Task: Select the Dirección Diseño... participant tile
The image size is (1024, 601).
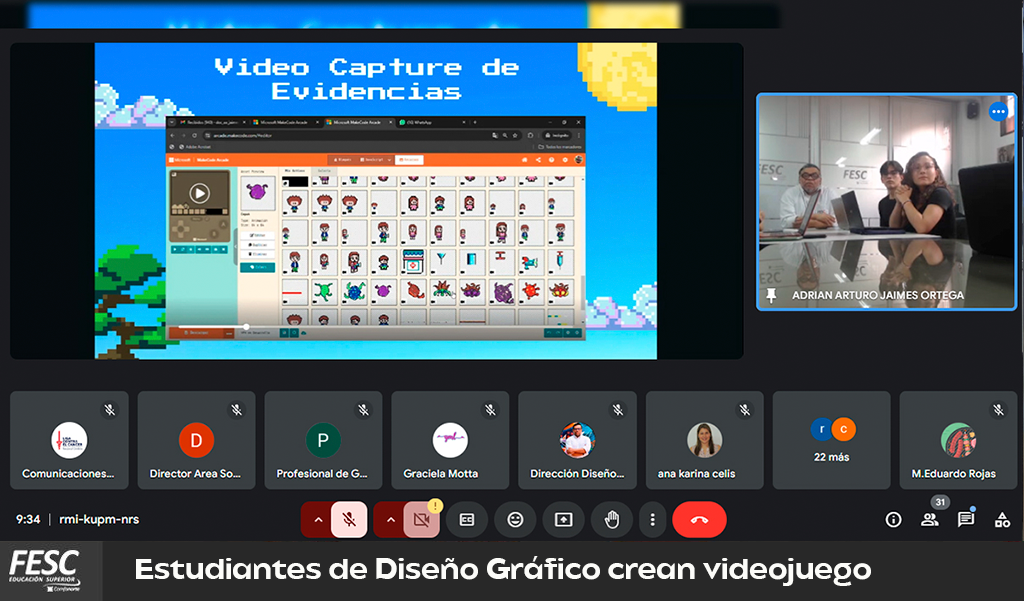Action: coord(577,440)
